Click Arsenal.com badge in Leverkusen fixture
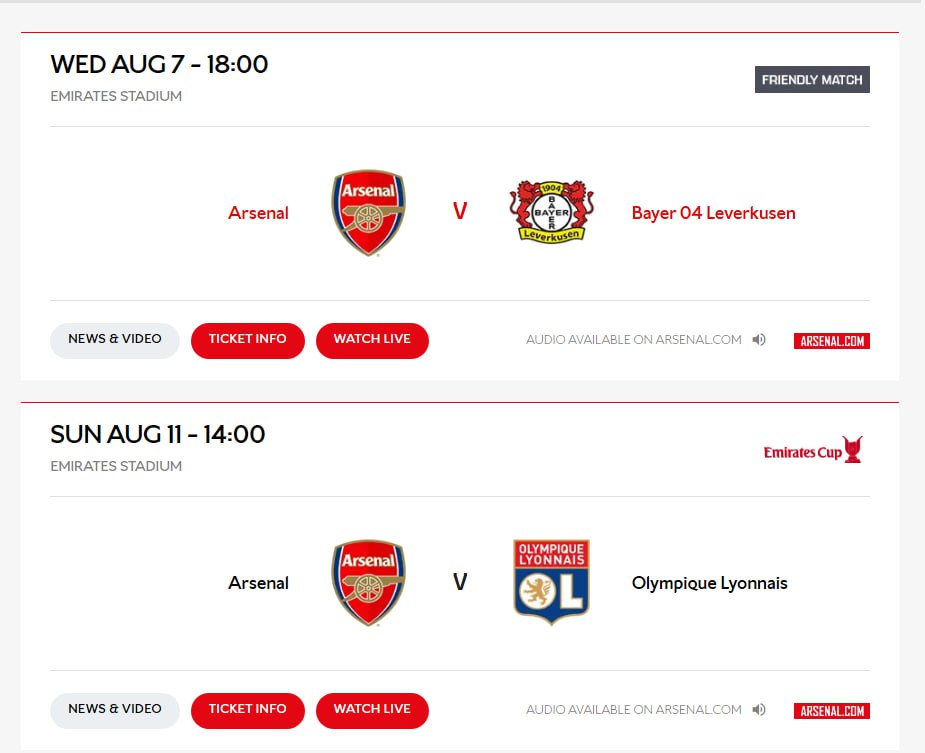The width and height of the screenshot is (925, 753). tap(831, 341)
